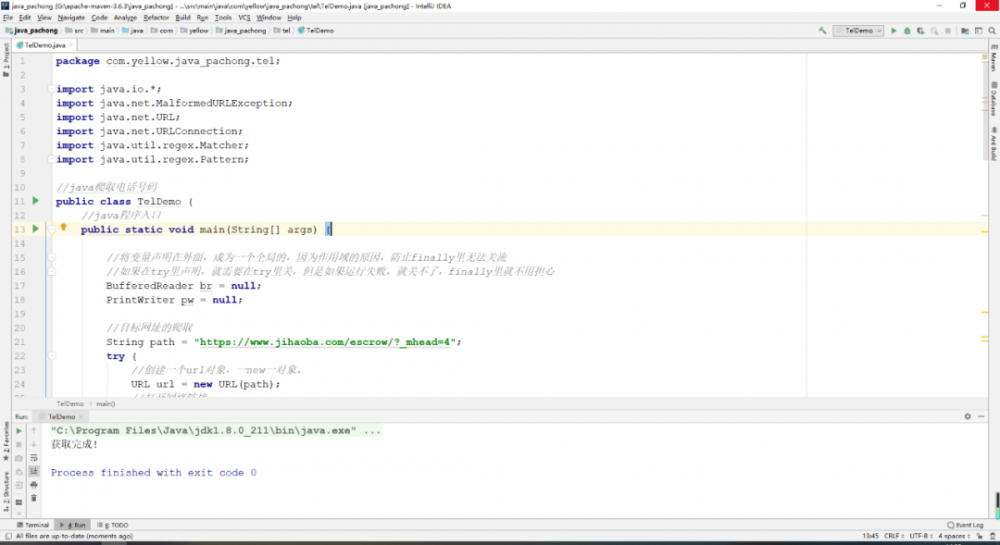Open the VCS menu

pyautogui.click(x=244, y=18)
